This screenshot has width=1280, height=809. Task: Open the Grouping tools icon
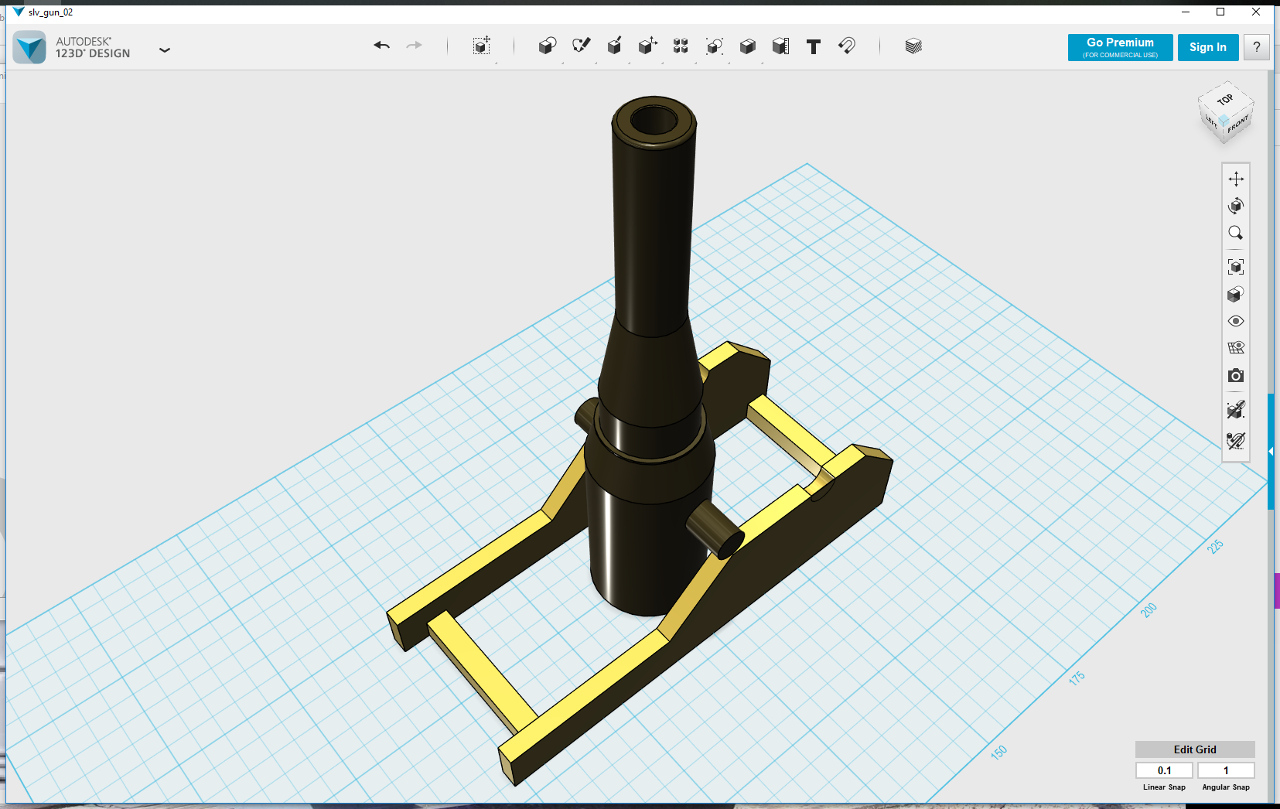pos(714,46)
